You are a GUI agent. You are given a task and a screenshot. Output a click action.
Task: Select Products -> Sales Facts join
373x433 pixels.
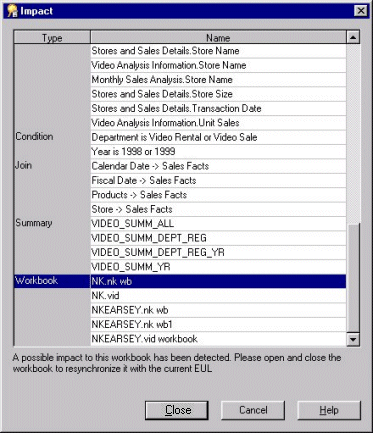click(218, 195)
